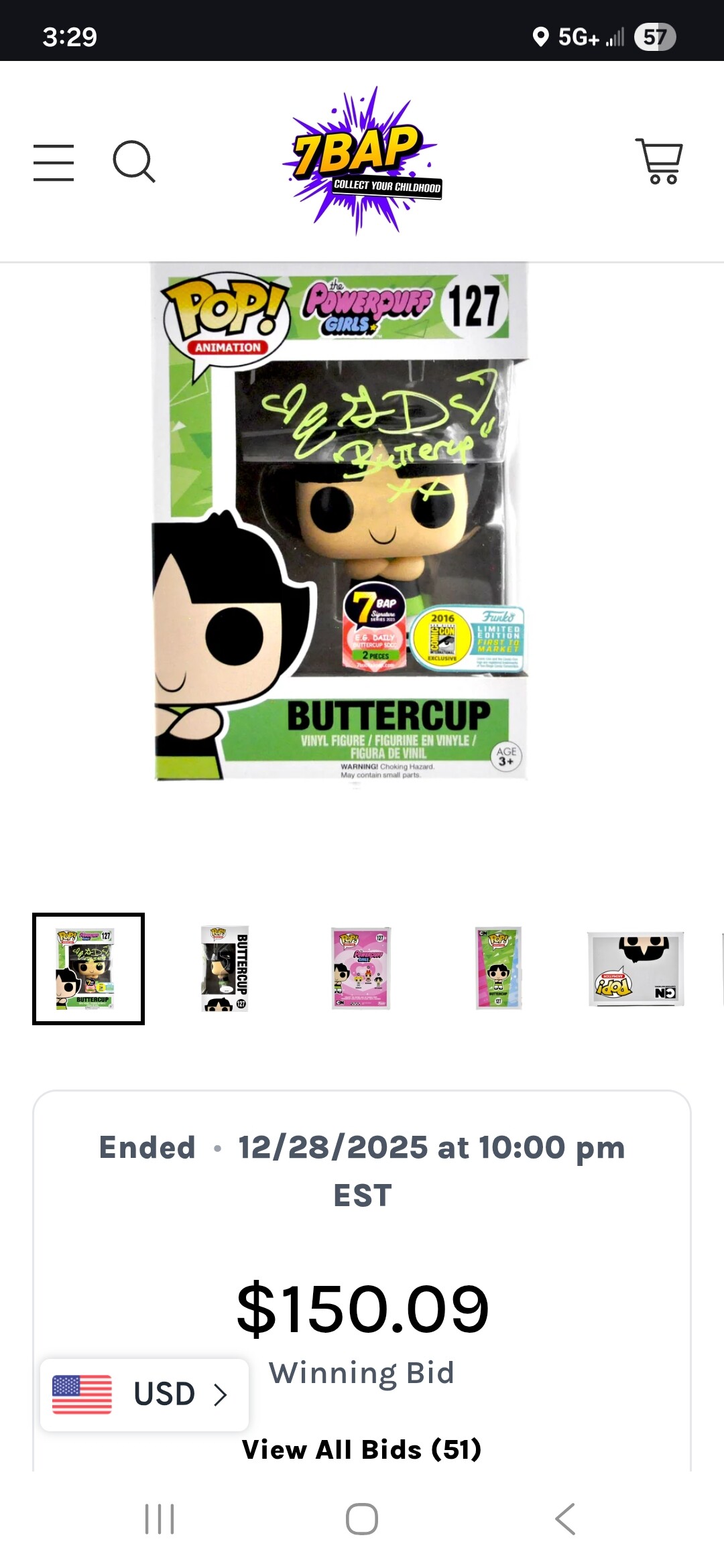Tap the $150.09 winning bid amount
Viewport: 724px width, 1568px height.
(x=363, y=1308)
